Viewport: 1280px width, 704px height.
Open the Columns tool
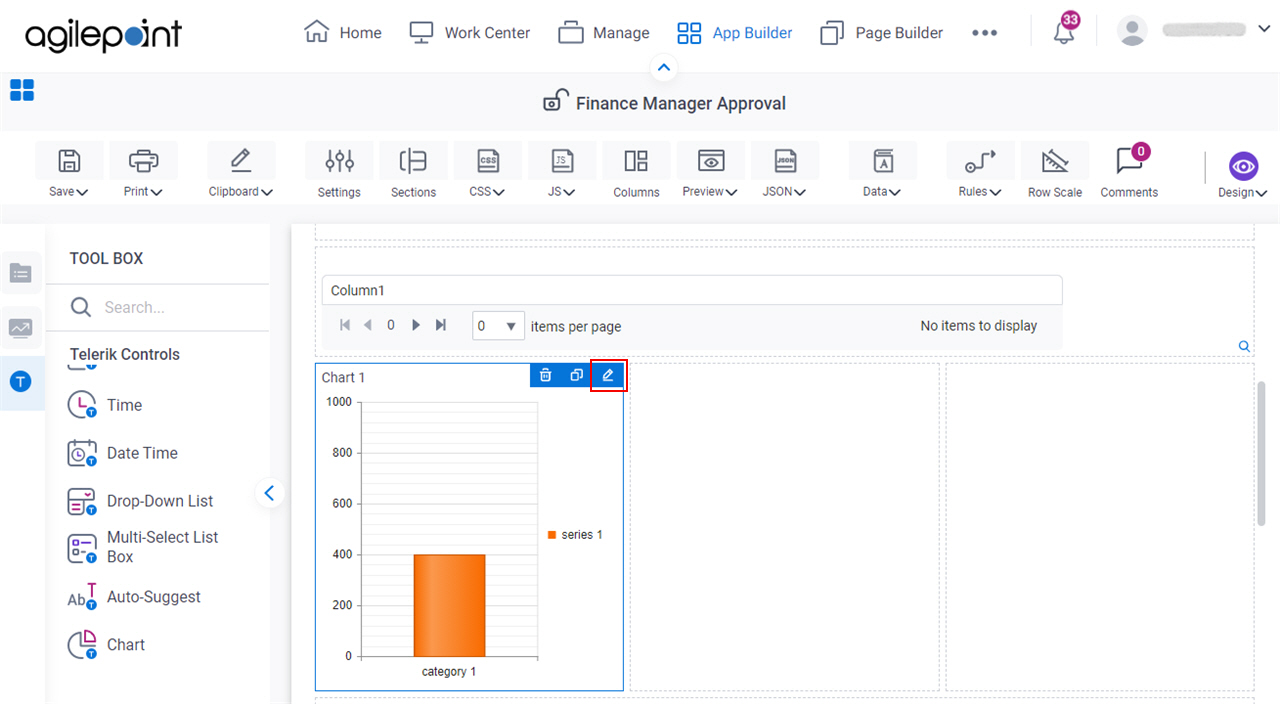pyautogui.click(x=636, y=170)
